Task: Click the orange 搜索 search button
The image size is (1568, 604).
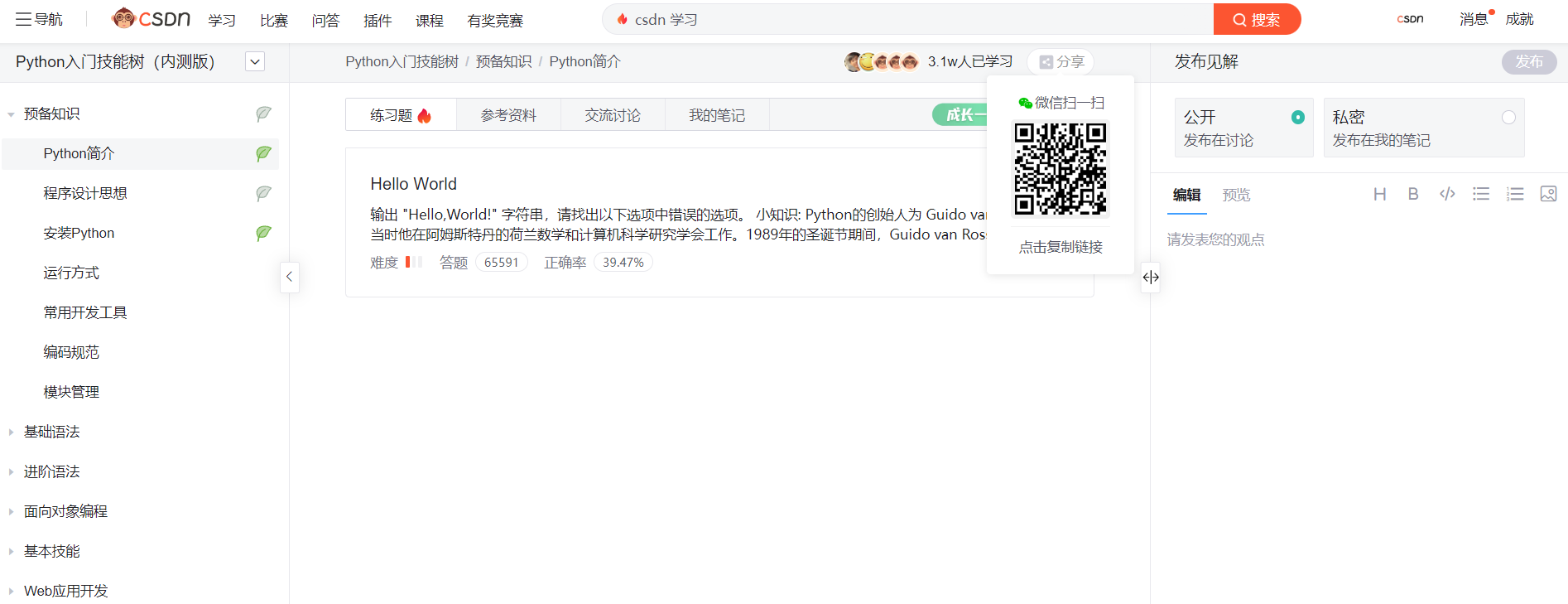Action: pyautogui.click(x=1257, y=19)
